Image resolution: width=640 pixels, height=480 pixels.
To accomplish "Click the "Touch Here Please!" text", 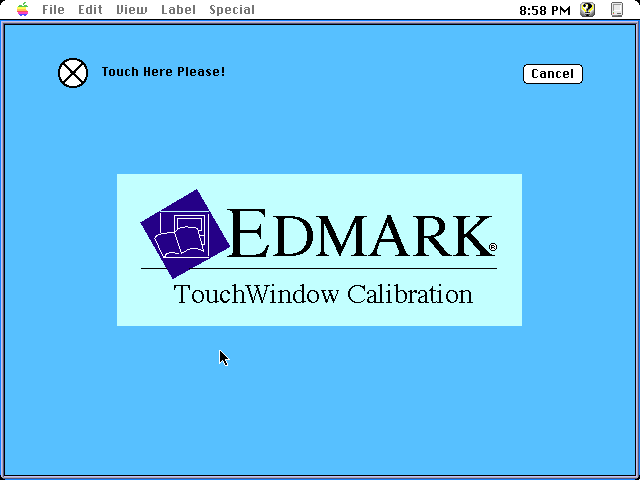I will click(163, 72).
